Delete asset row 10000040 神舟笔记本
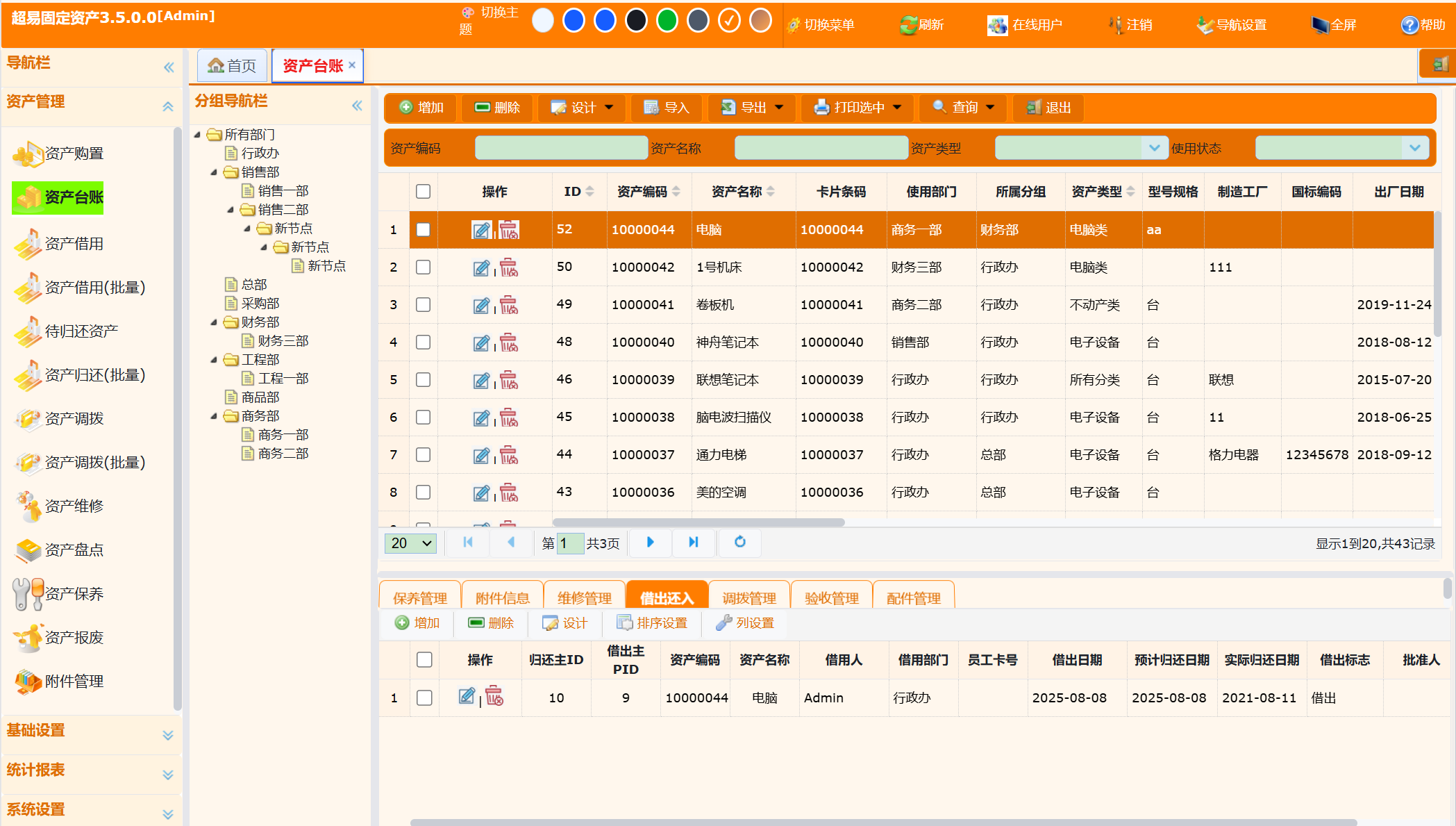Viewport: 1456px width, 826px height. (x=509, y=342)
